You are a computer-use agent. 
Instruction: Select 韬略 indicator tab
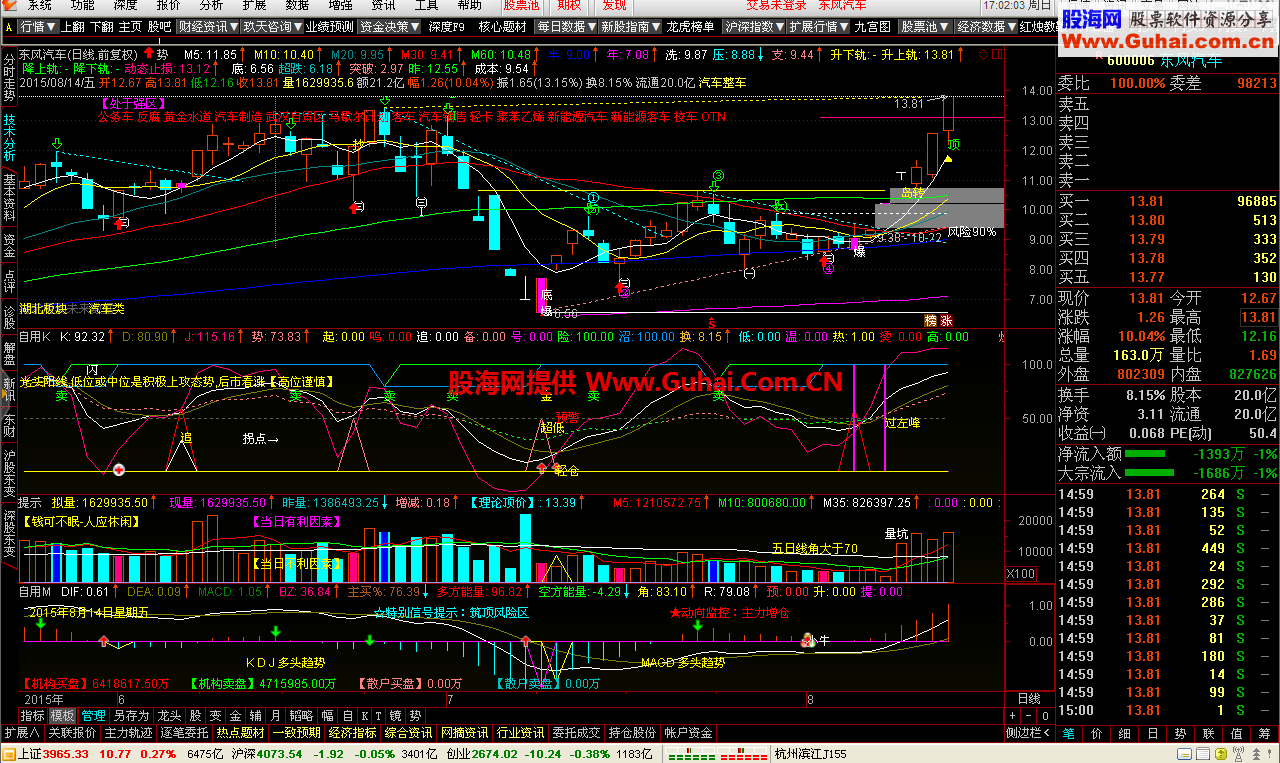[301, 716]
